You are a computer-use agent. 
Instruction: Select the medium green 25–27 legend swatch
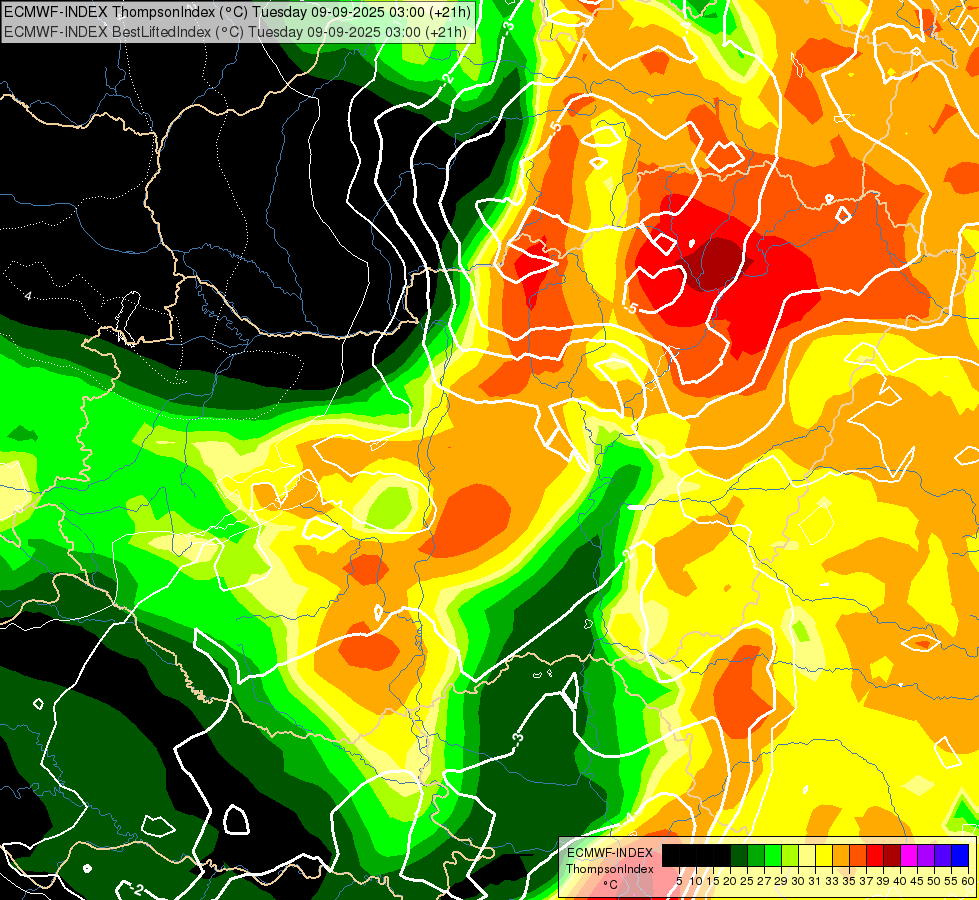pos(756,855)
